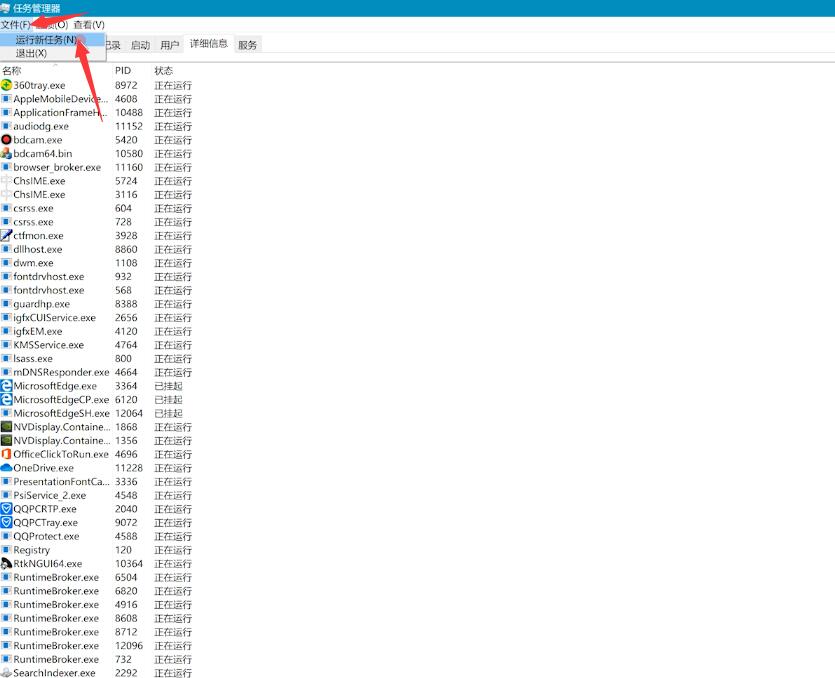Screen dimensions: 835x678
Task: Select the red bdcam.exe recorder icon
Action: pyautogui.click(x=6, y=140)
